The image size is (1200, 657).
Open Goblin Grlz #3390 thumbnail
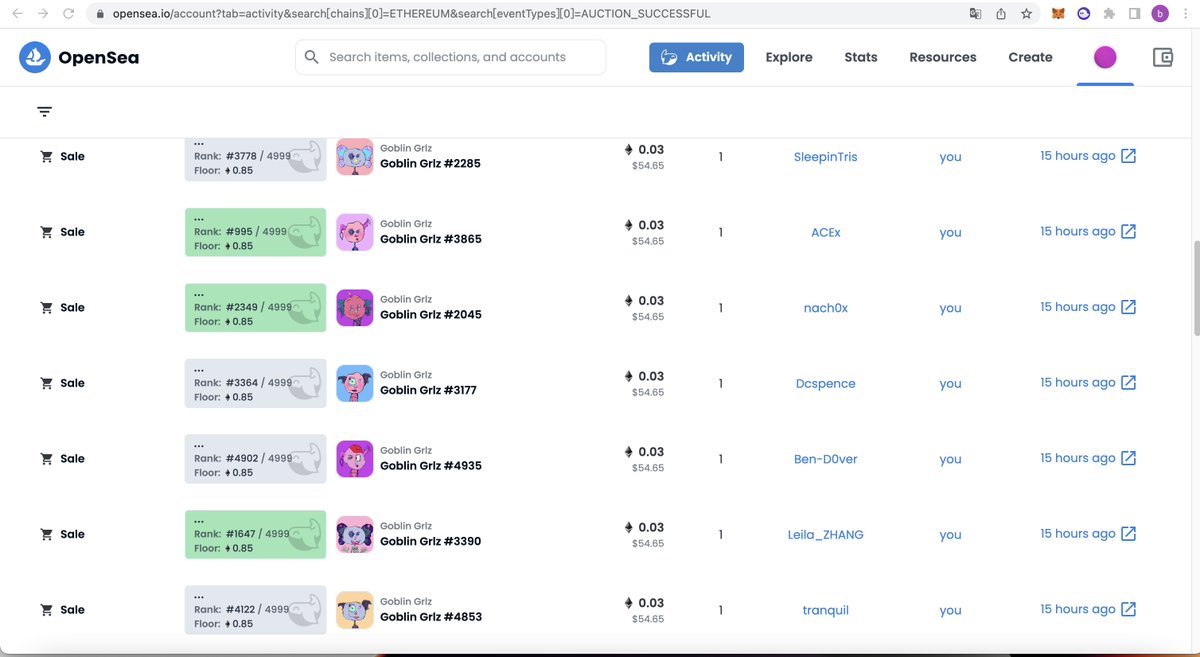pos(355,534)
